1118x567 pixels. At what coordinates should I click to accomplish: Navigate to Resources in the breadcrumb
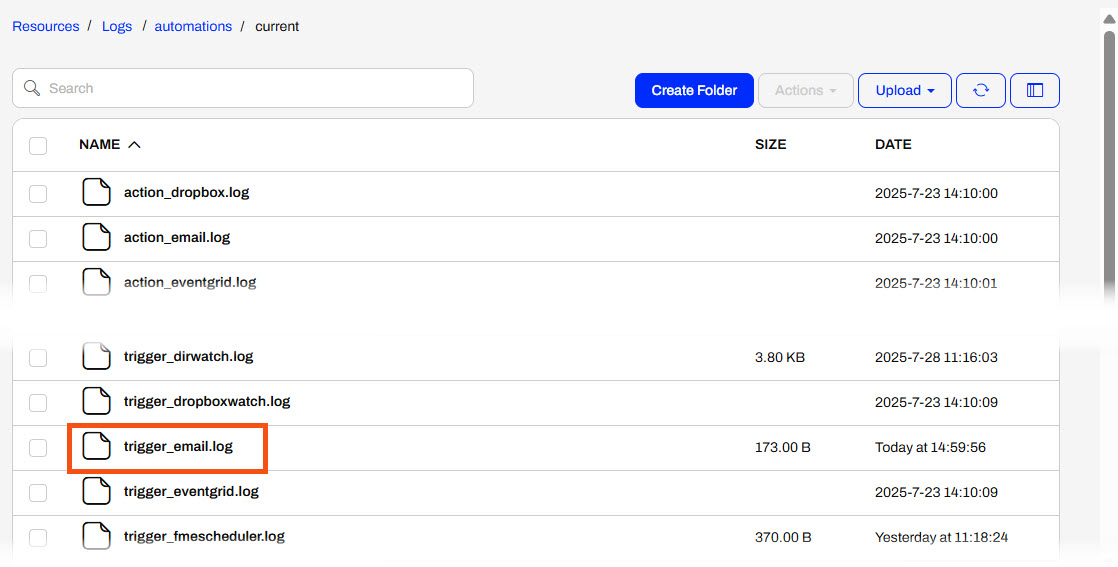(x=45, y=26)
